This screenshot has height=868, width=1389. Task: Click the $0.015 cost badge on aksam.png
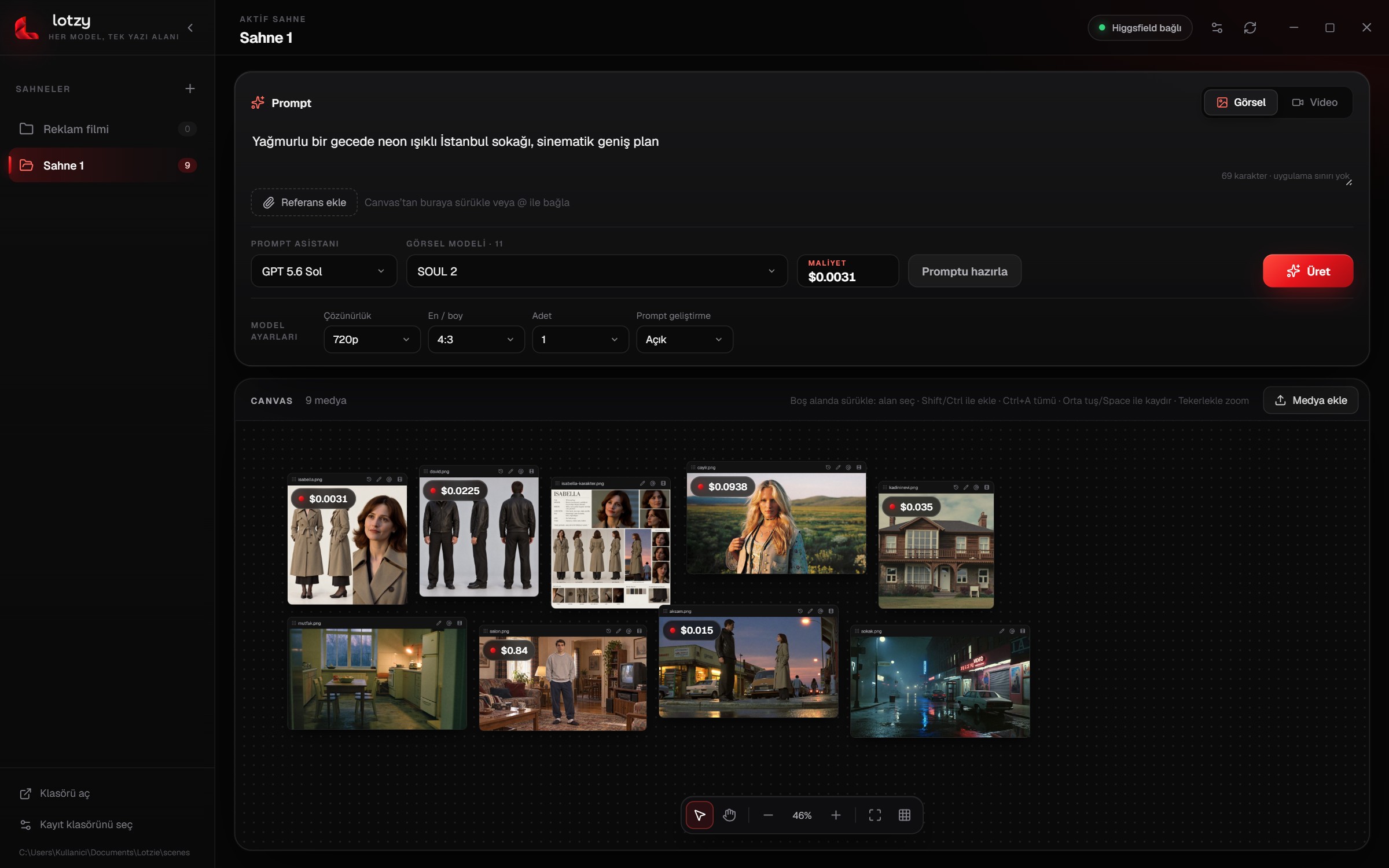691,630
